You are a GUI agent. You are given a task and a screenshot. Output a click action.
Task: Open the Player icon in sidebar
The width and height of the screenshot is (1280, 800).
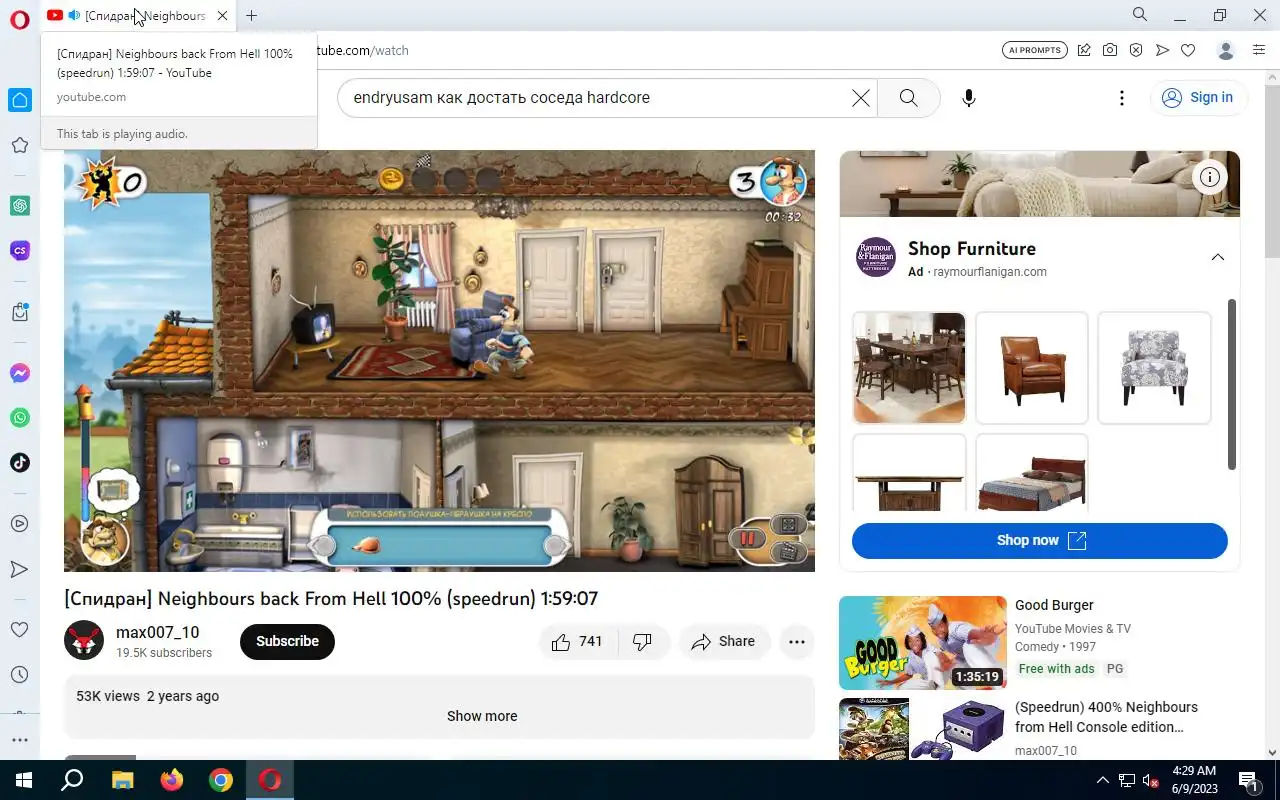20,523
